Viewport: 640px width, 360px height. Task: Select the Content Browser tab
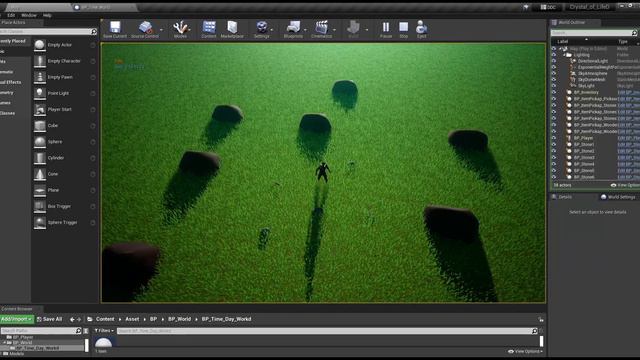[x=16, y=309]
